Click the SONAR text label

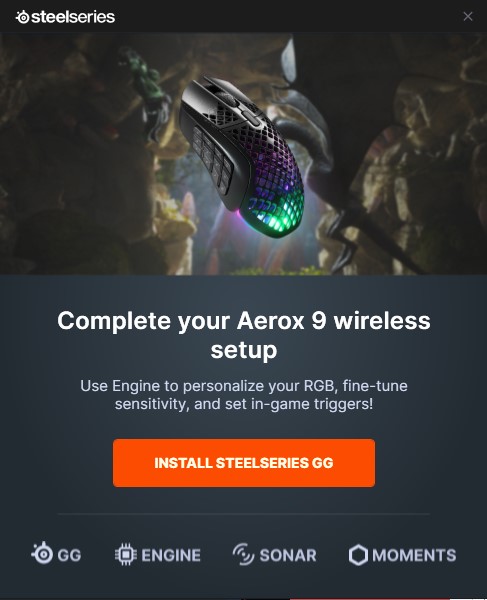[x=288, y=555]
